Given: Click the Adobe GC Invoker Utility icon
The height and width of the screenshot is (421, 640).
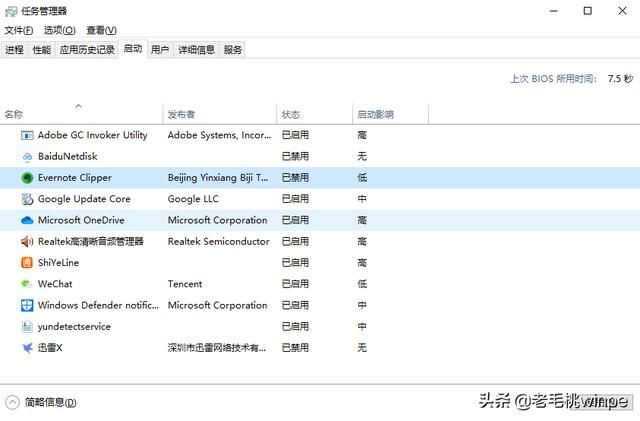Looking at the screenshot, I should click(x=27, y=135).
